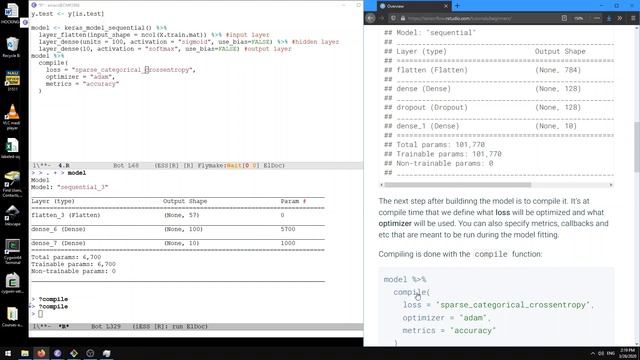Open the last white taskbar app icon
This screenshot has height=360, width=640.
pos(107,353)
